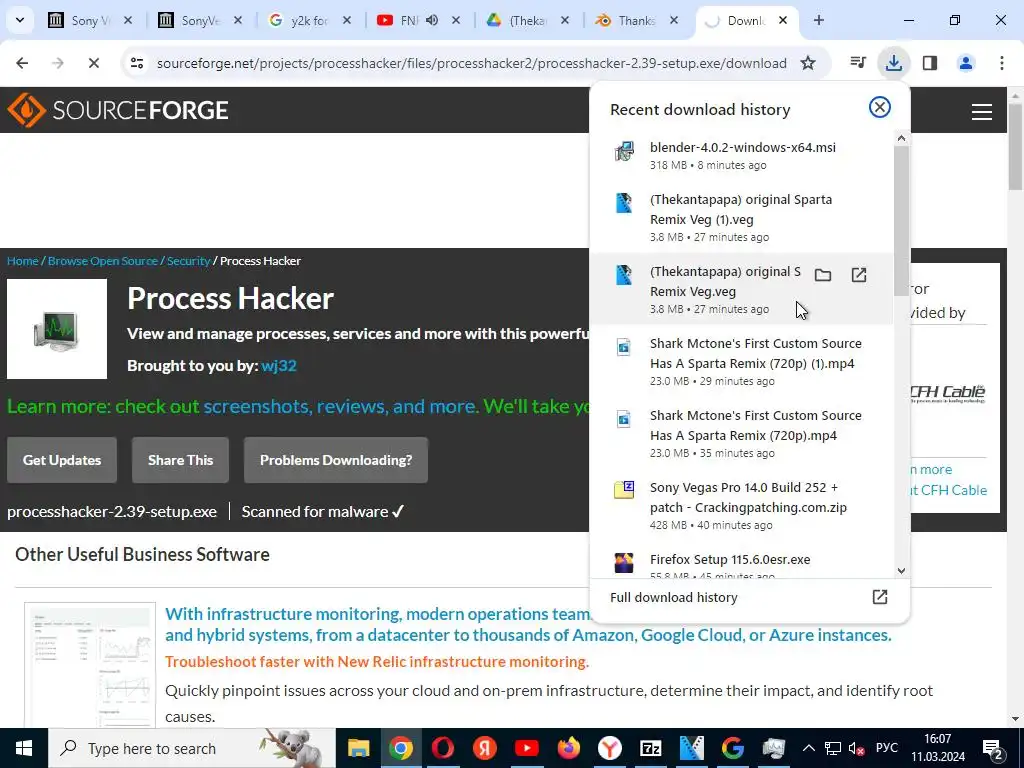Open Windows Start menu
This screenshot has height=768, width=1024.
(x=24, y=748)
